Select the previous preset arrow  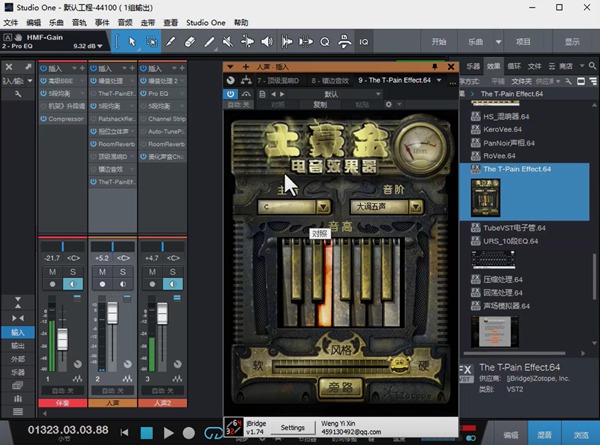click(273, 94)
